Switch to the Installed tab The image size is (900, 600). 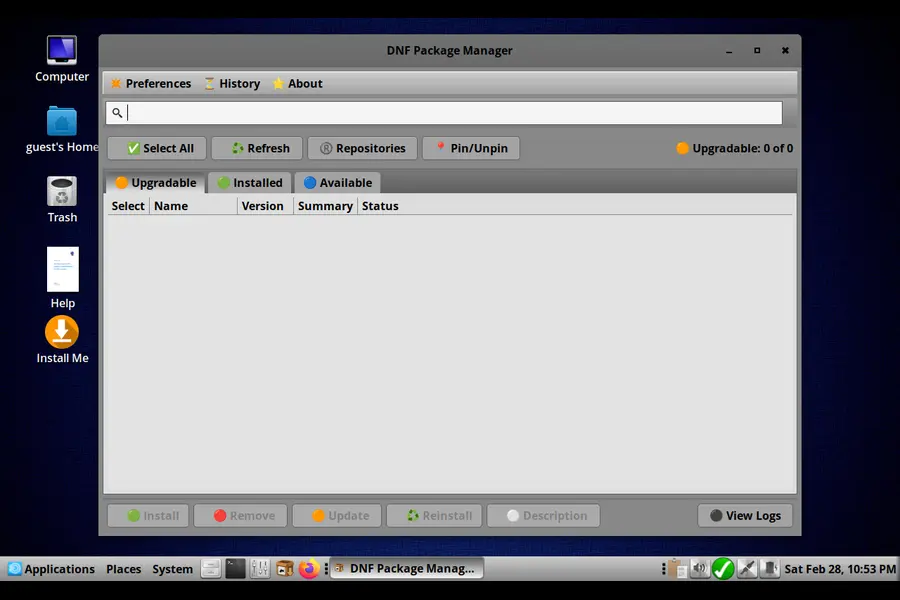pos(249,183)
